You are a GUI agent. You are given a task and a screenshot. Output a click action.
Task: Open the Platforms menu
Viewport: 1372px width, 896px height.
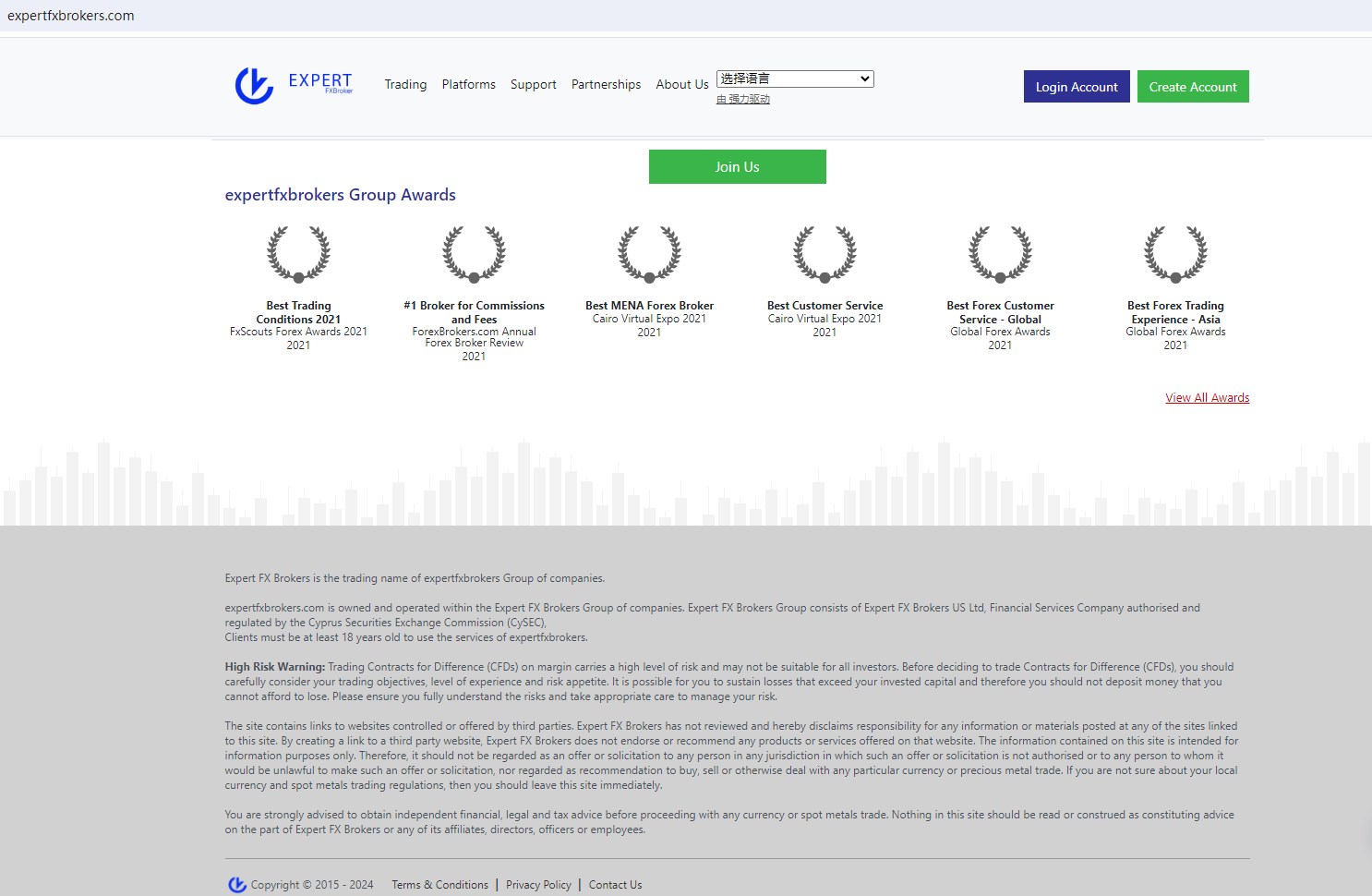coord(468,84)
